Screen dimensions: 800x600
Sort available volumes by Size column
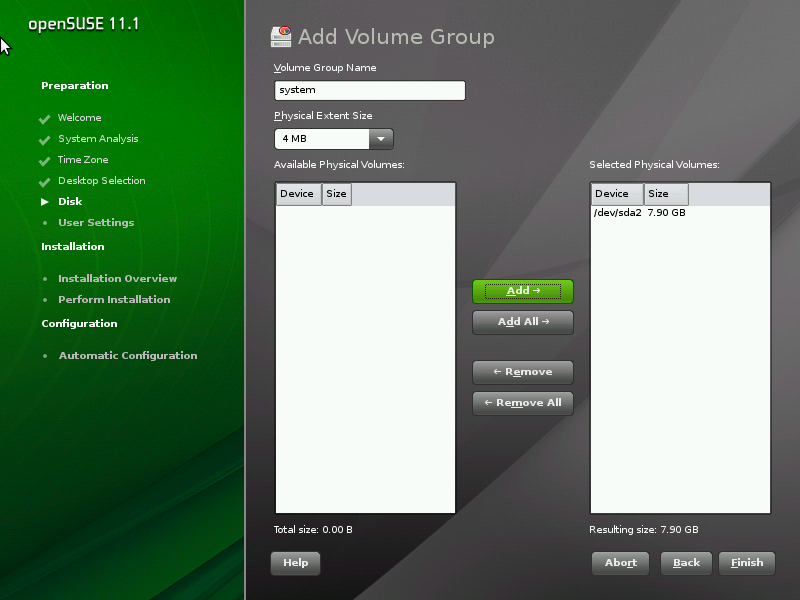337,194
